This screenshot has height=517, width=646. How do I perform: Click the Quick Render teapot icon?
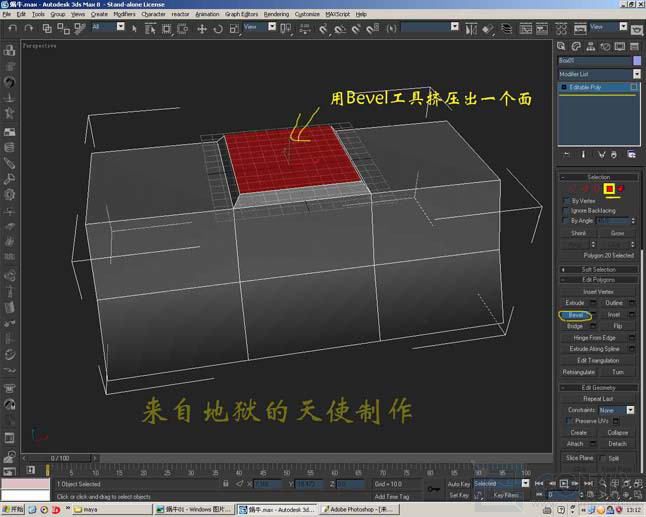(x=637, y=29)
